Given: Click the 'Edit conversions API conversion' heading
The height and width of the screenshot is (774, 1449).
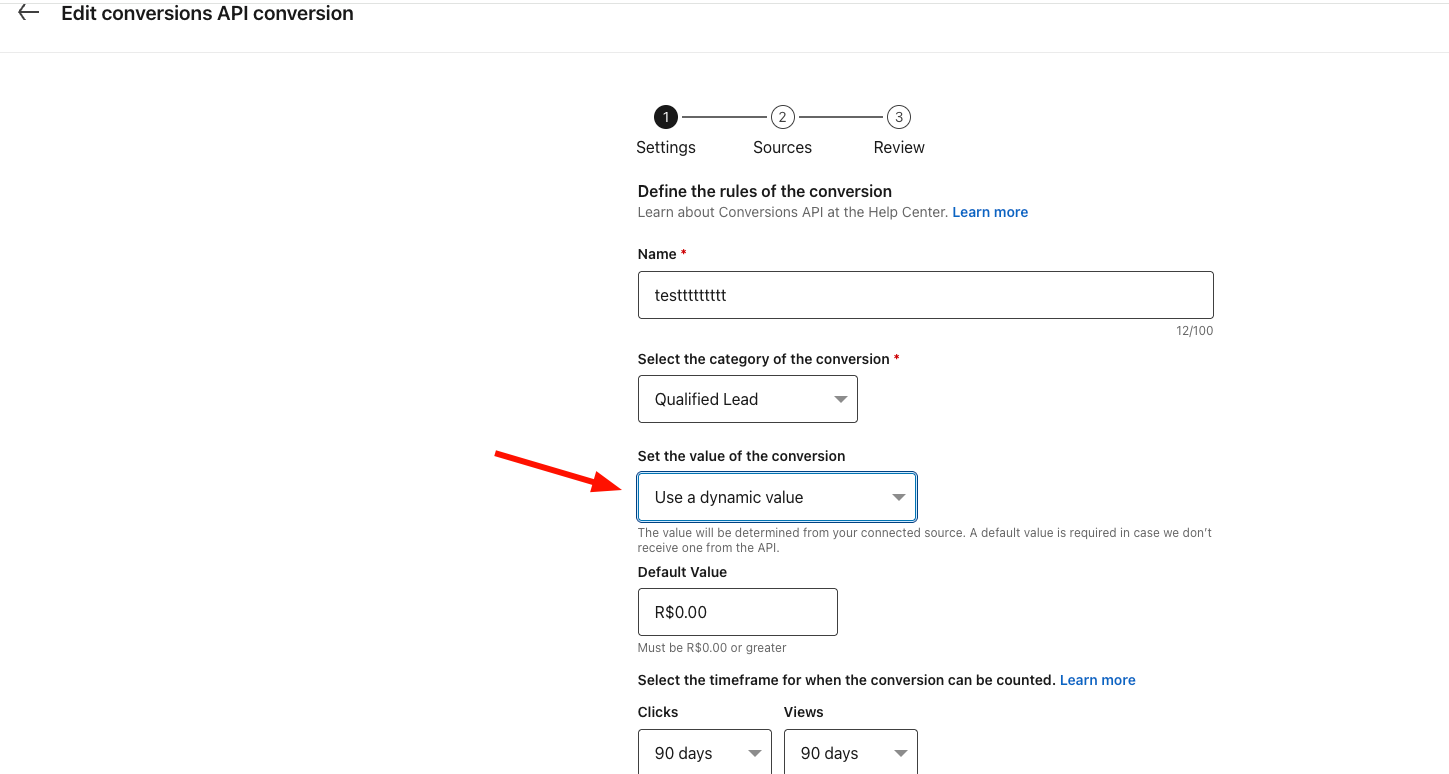Looking at the screenshot, I should click(x=207, y=14).
